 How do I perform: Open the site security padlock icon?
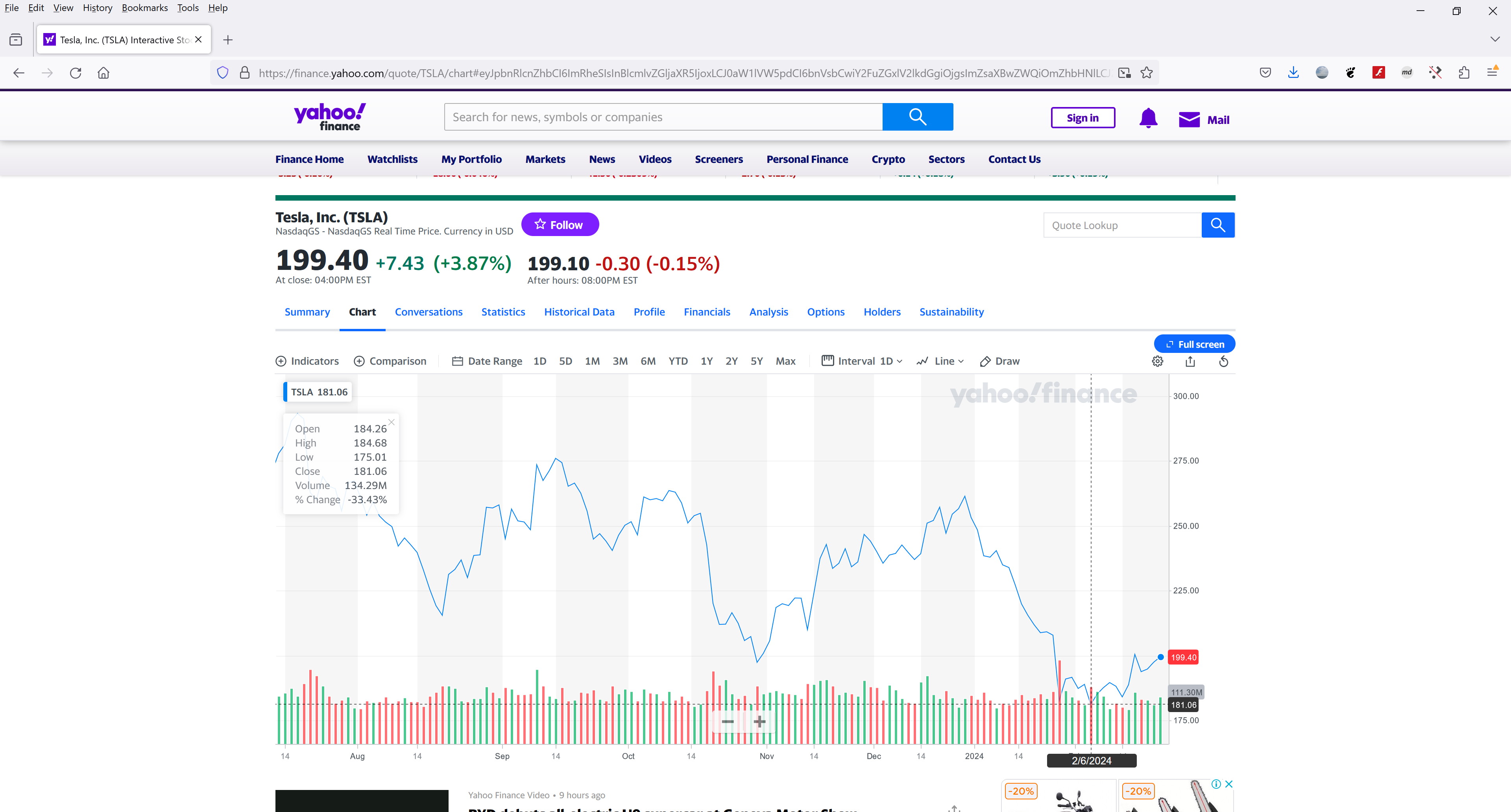coord(245,73)
